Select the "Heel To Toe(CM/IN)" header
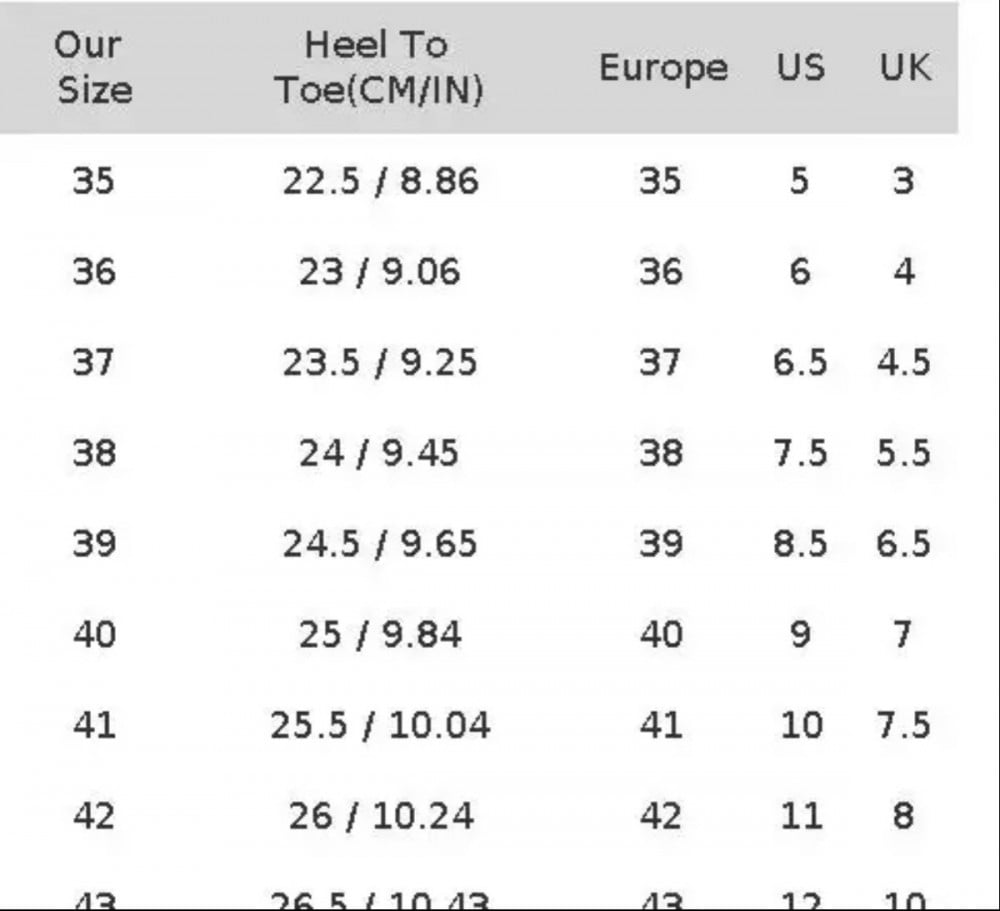The height and width of the screenshot is (911, 1000). 378,67
